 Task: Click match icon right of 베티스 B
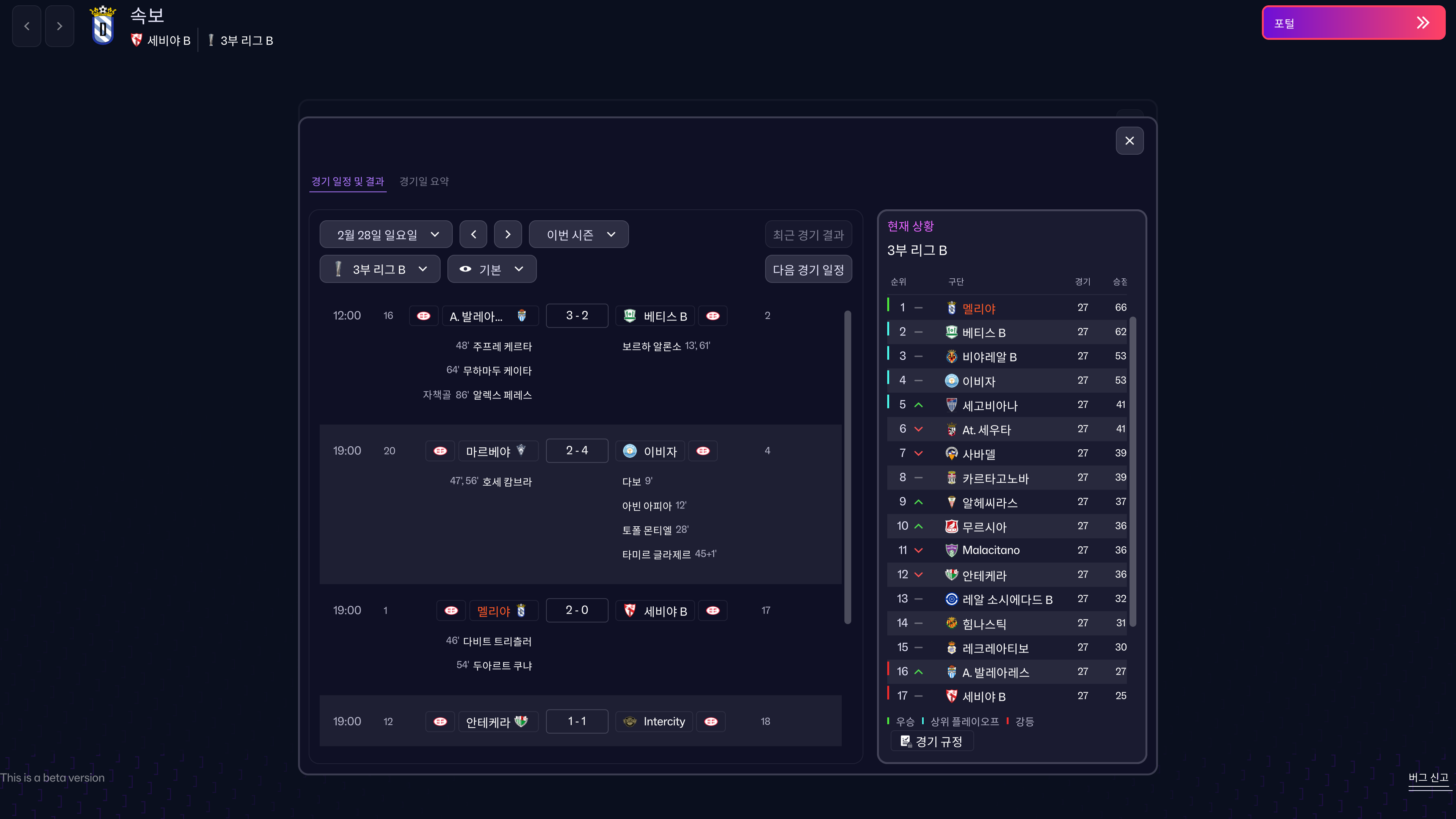(713, 316)
